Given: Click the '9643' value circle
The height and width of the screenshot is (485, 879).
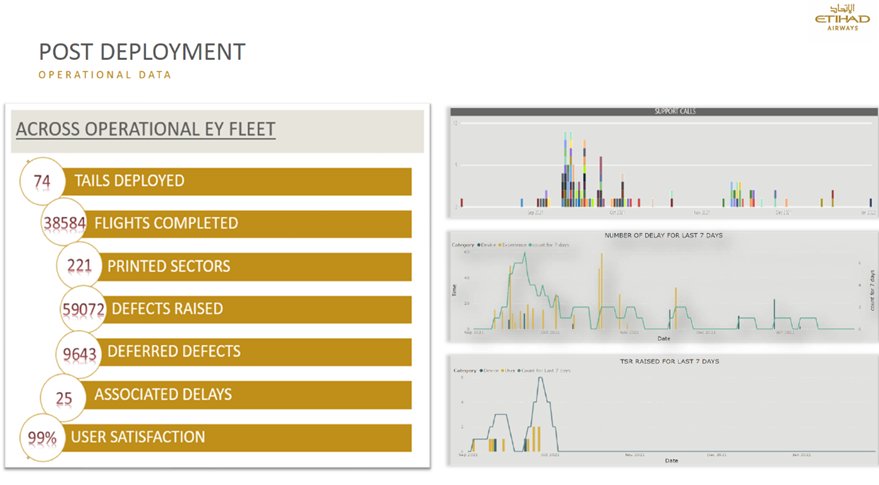Looking at the screenshot, I should (79, 354).
